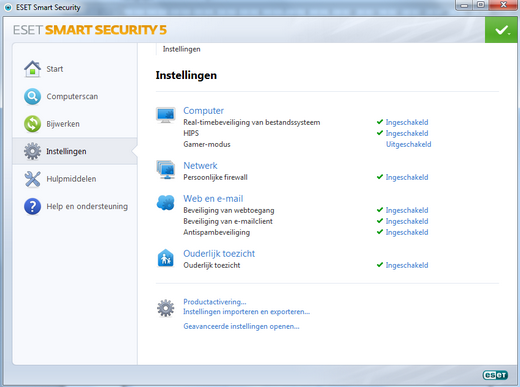
Task: Click the Computer monitor icon
Action: (x=166, y=115)
